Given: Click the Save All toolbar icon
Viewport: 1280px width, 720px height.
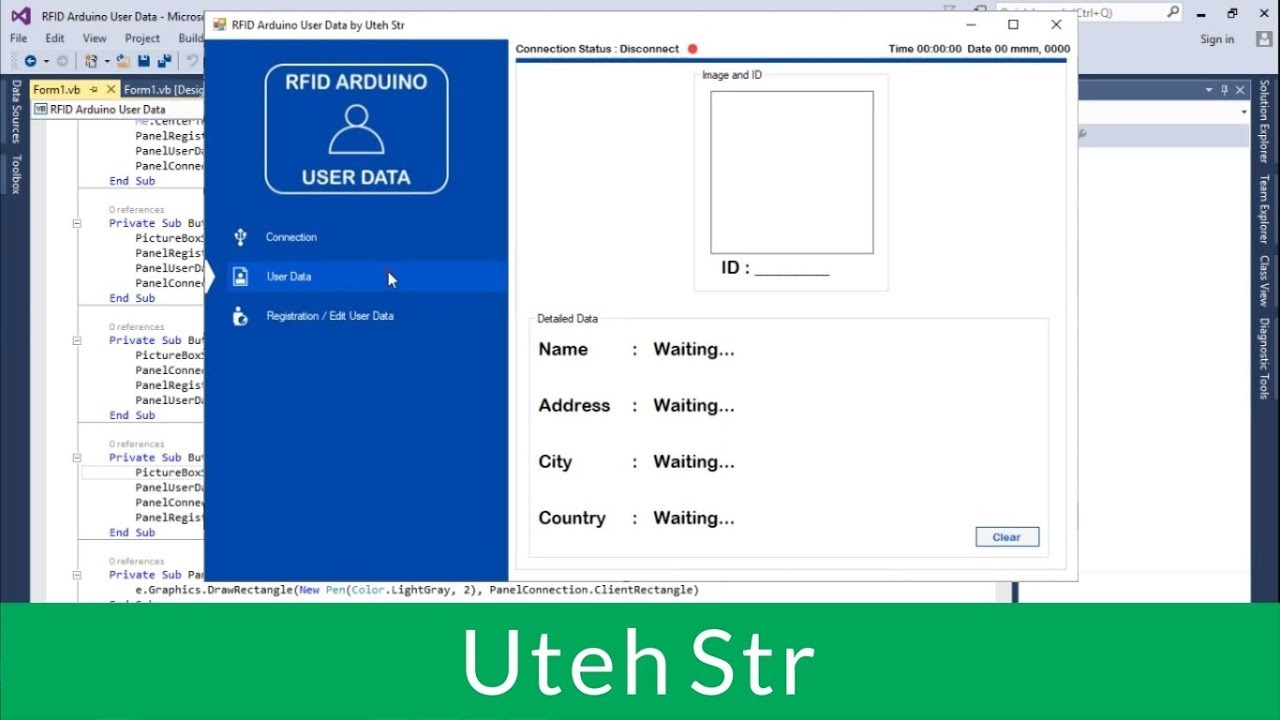Looking at the screenshot, I should point(163,61).
